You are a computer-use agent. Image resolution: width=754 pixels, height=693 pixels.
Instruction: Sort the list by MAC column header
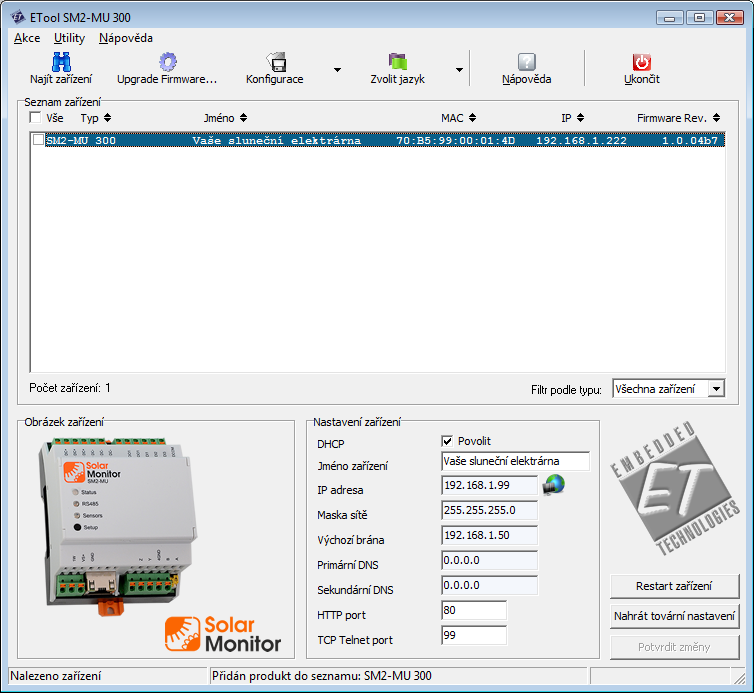pyautogui.click(x=458, y=118)
